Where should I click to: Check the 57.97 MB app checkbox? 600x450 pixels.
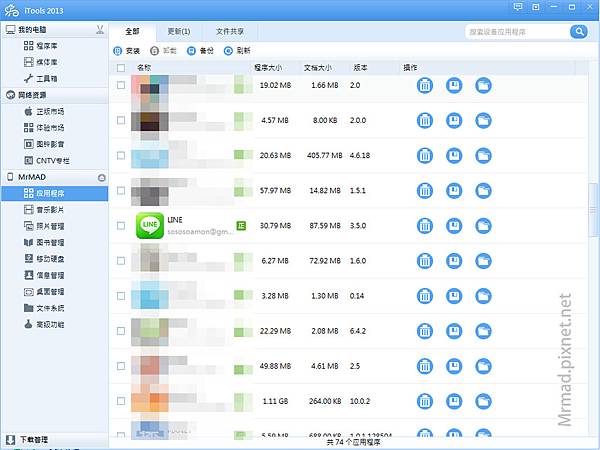tap(121, 191)
